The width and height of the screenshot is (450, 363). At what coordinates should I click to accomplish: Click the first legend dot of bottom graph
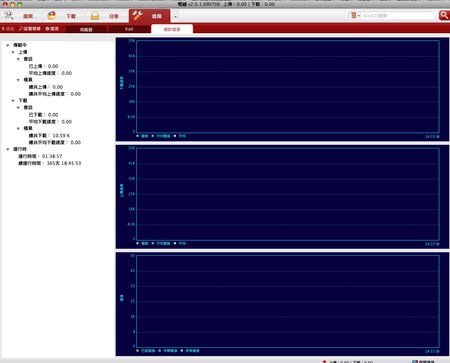click(x=137, y=351)
